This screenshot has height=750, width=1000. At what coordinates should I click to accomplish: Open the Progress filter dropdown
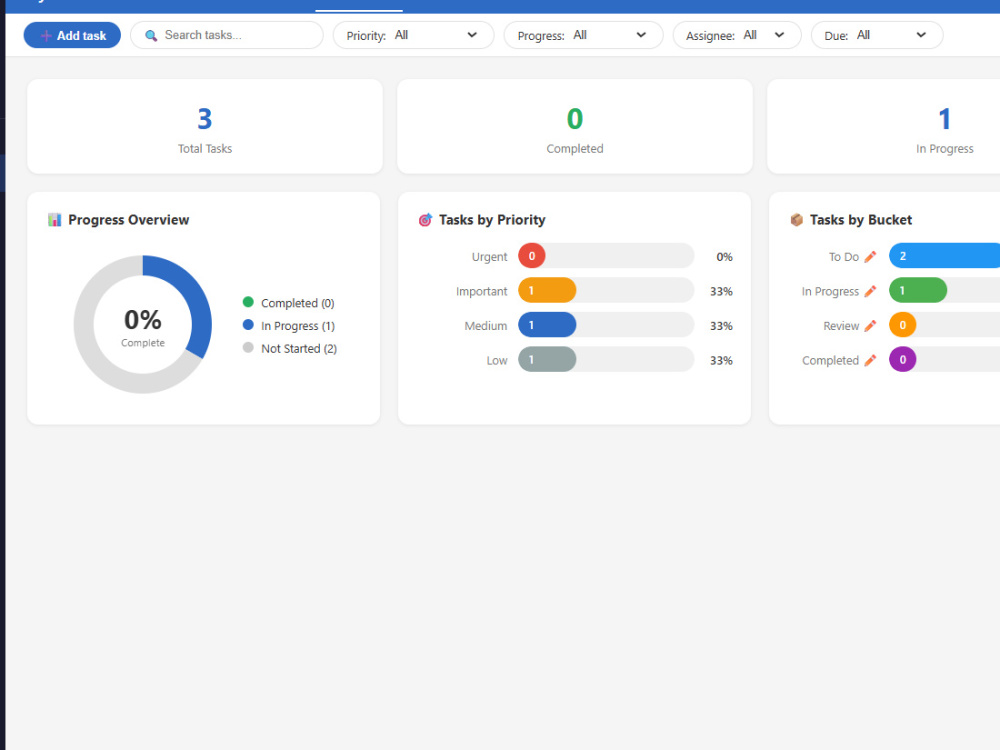tap(583, 35)
